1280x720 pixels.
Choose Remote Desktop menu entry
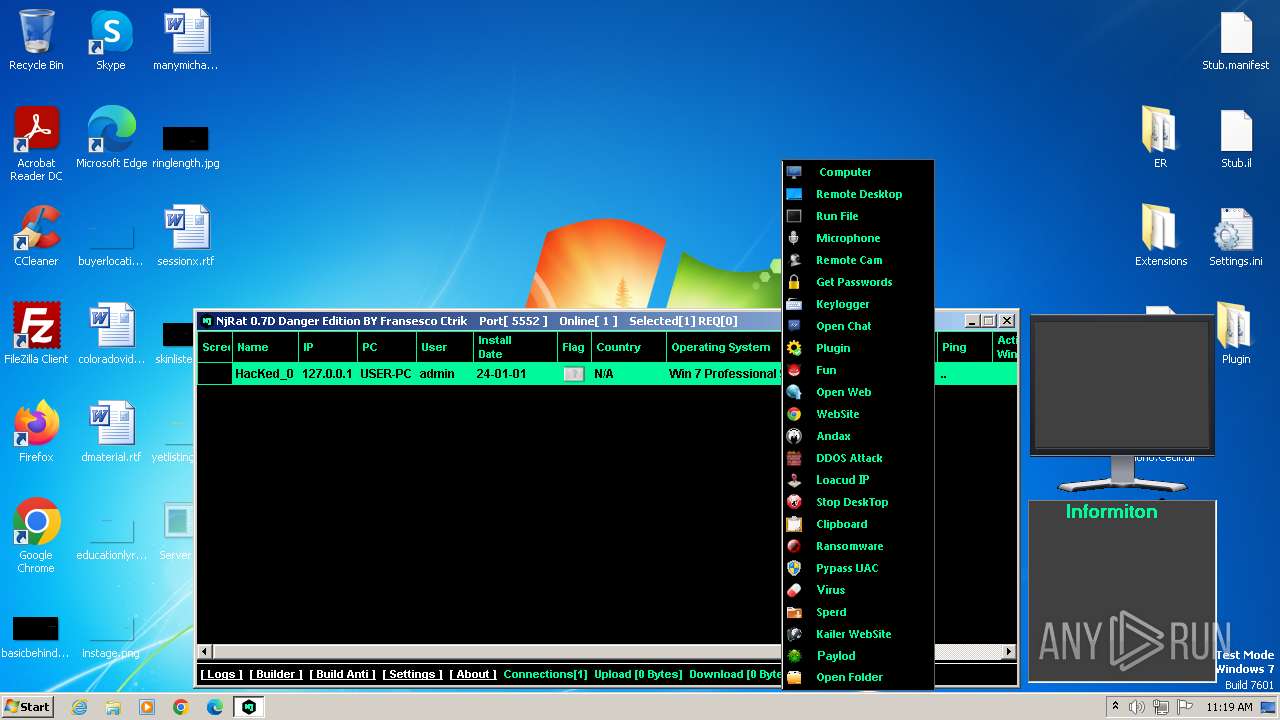tap(858, 194)
